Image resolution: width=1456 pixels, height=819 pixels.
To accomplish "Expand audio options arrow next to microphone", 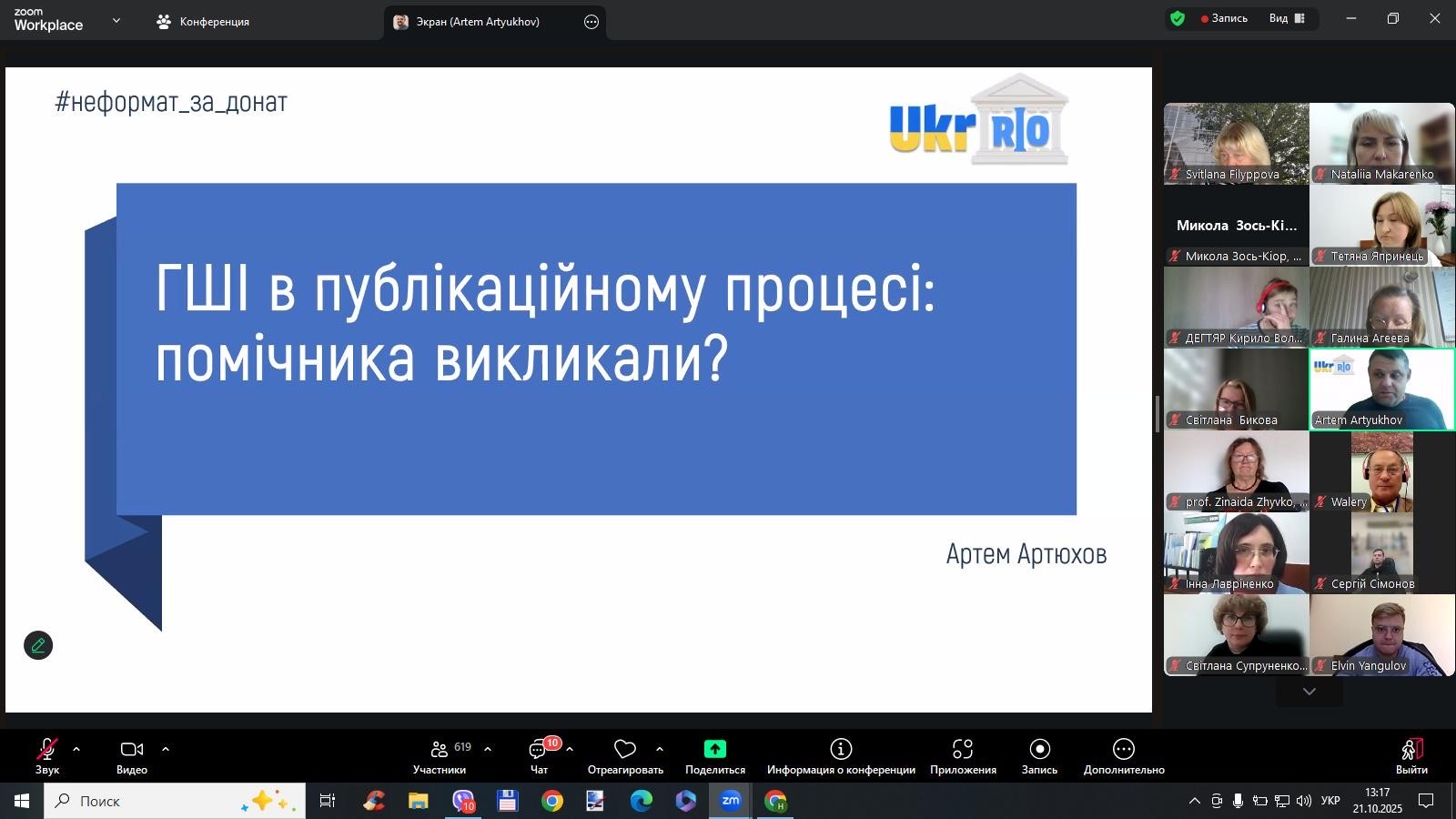I will pyautogui.click(x=76, y=749).
